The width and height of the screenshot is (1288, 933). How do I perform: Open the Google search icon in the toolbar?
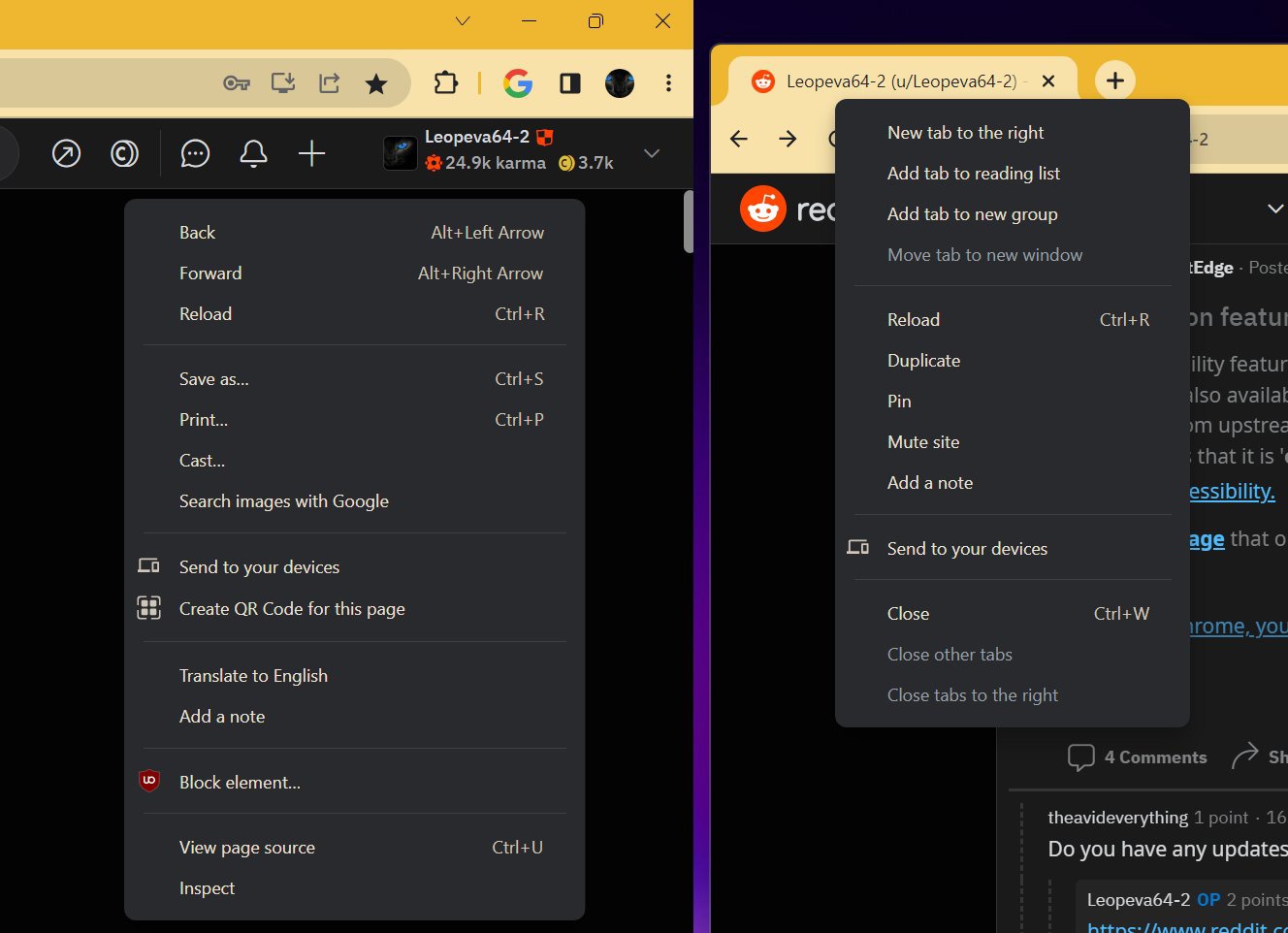point(518,83)
